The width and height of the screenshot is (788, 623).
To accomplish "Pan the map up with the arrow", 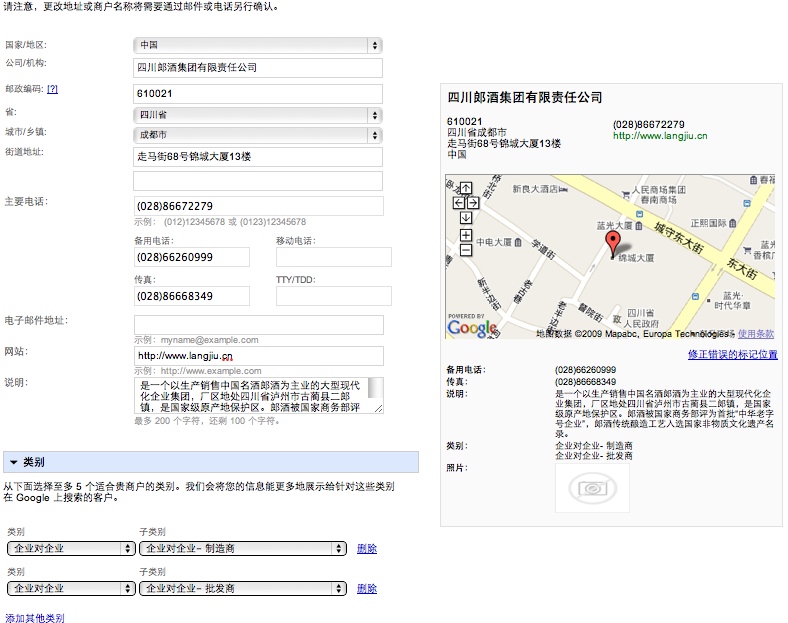I will point(466,187).
